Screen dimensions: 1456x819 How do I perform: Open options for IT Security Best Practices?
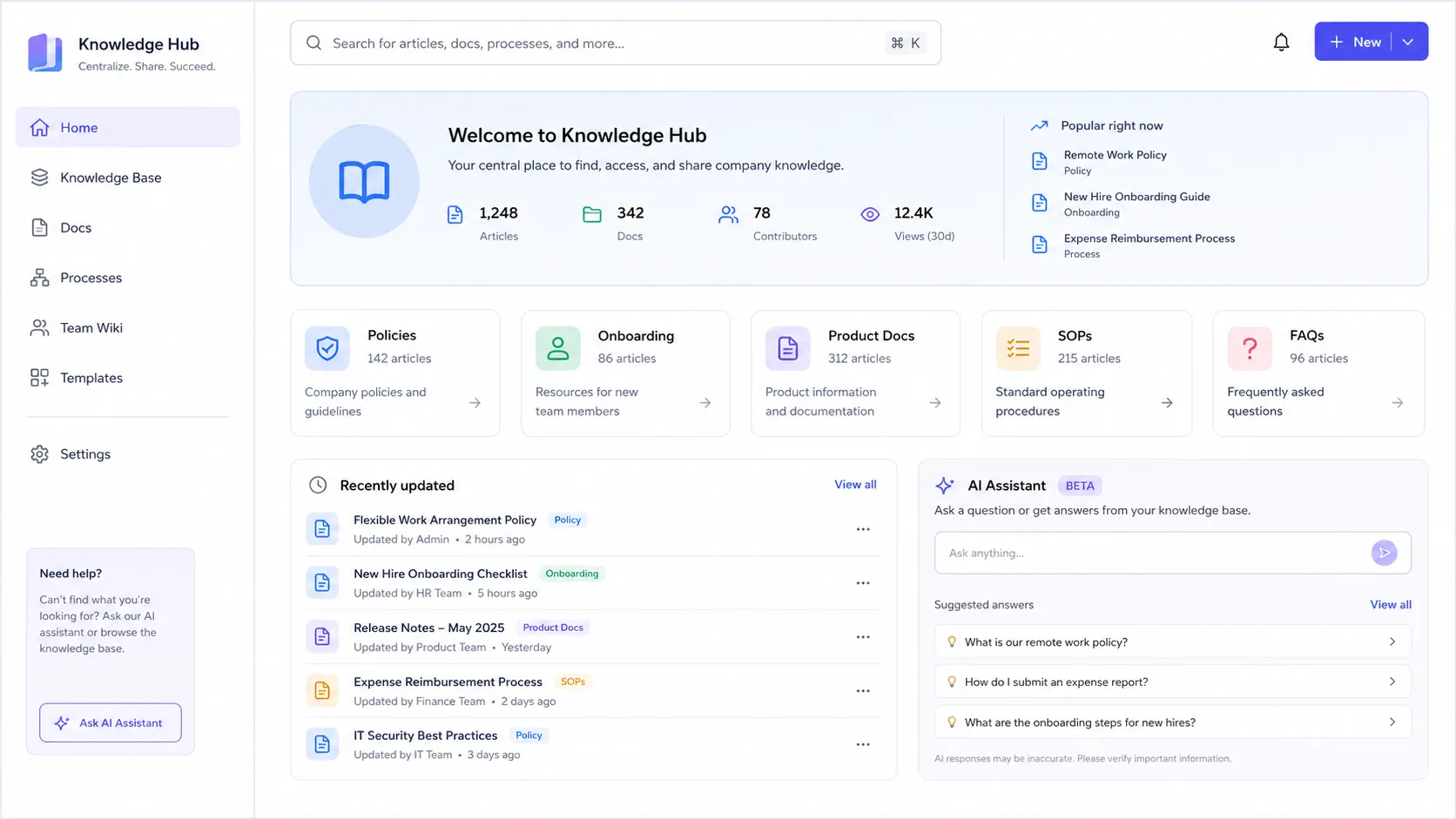pyautogui.click(x=863, y=745)
